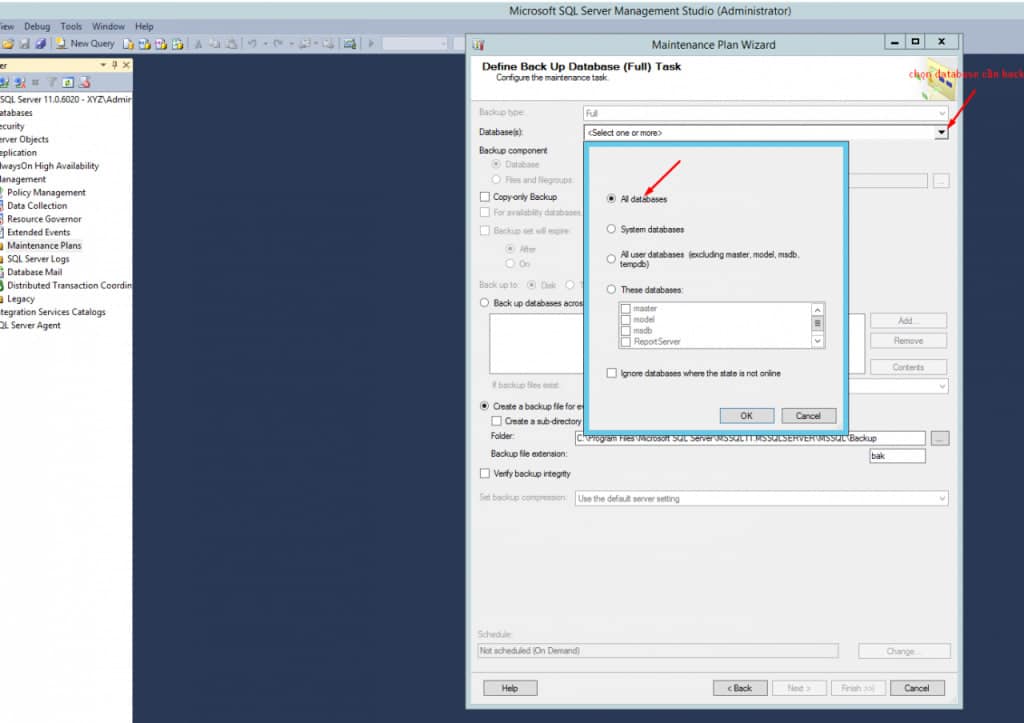1024x723 pixels.
Task: Choose the System databases option
Action: (611, 229)
